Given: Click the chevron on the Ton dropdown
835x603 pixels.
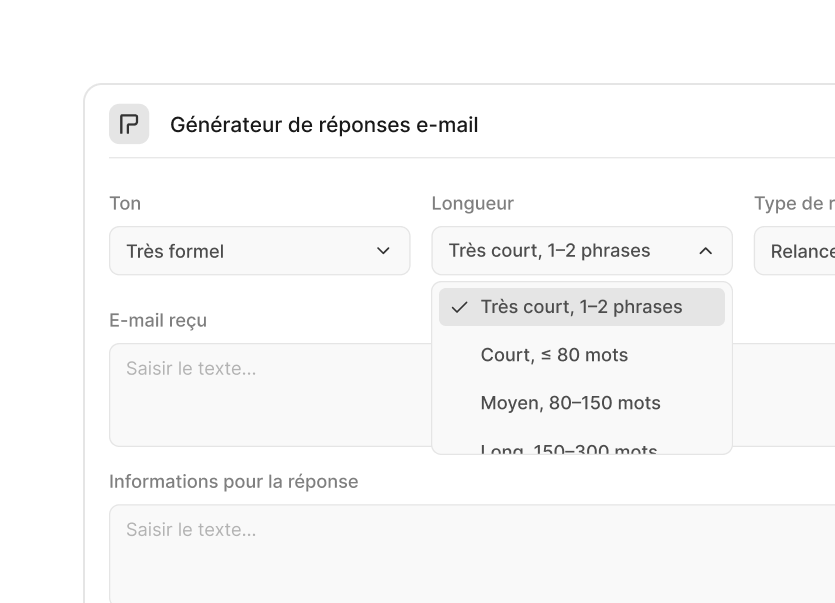Looking at the screenshot, I should point(384,251).
